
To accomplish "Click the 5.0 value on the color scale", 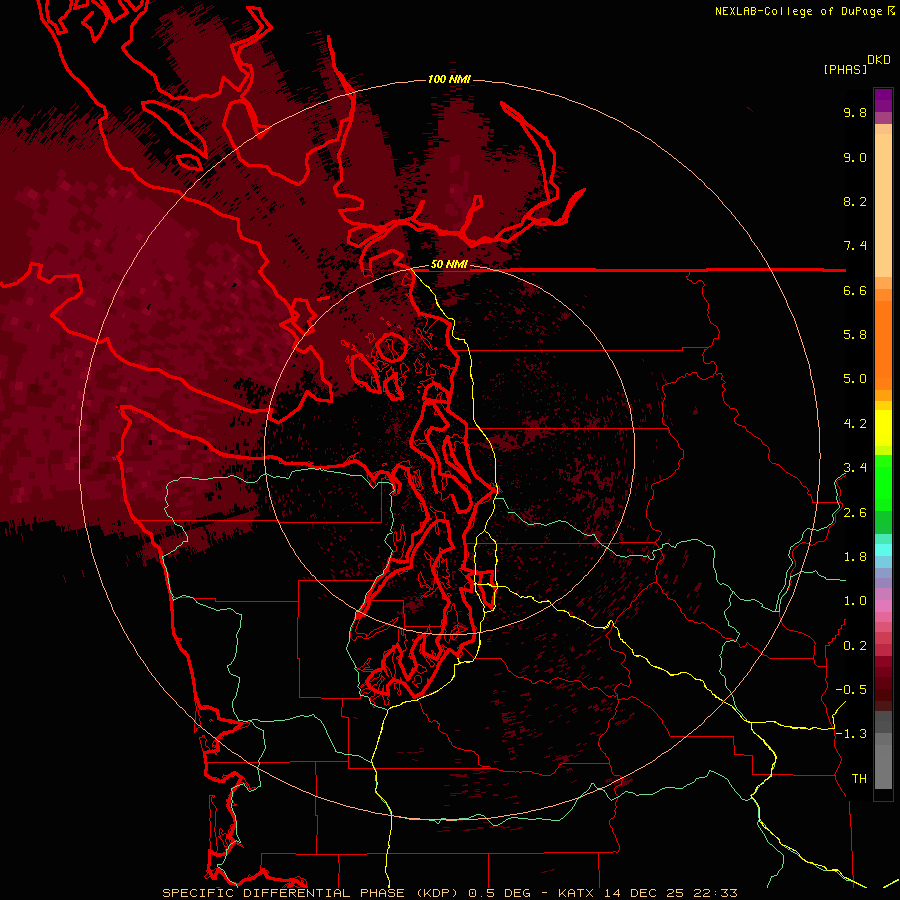I will (855, 379).
